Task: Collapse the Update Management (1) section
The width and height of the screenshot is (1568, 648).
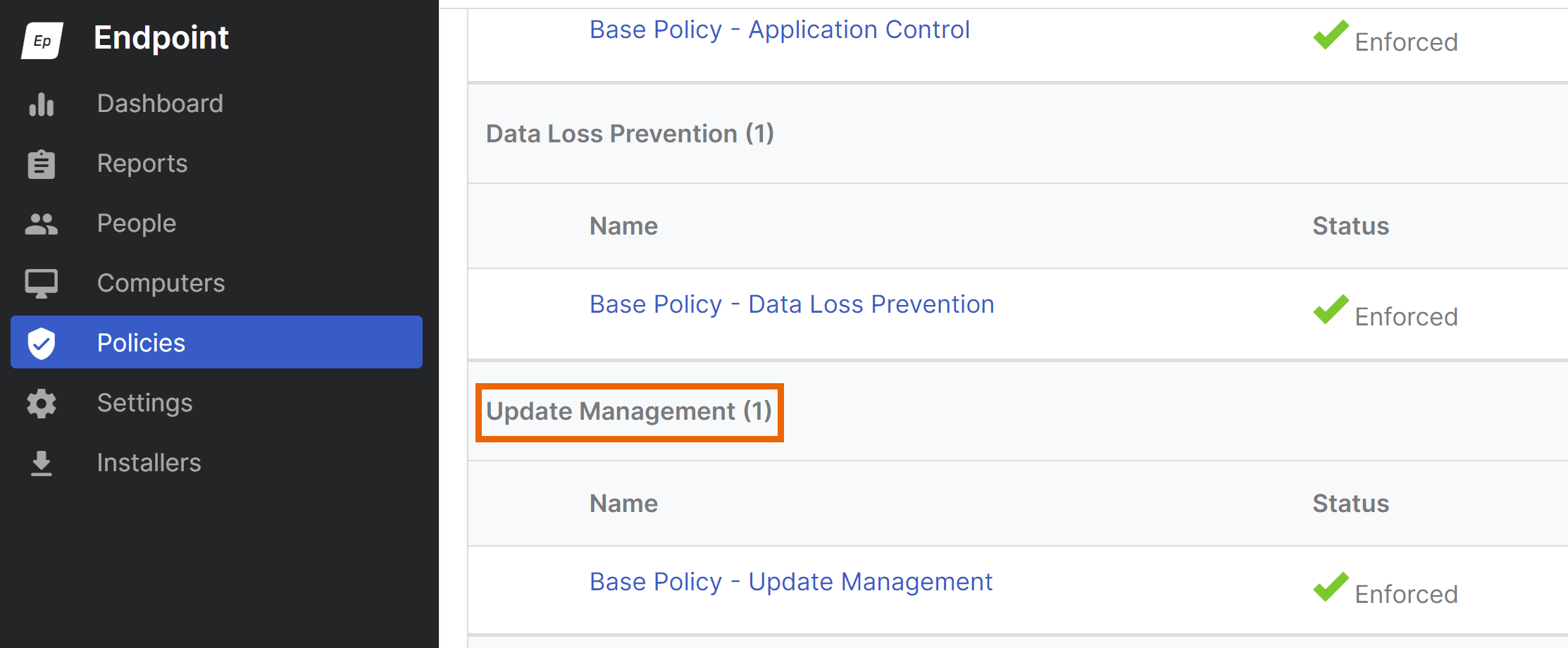Action: [x=629, y=411]
